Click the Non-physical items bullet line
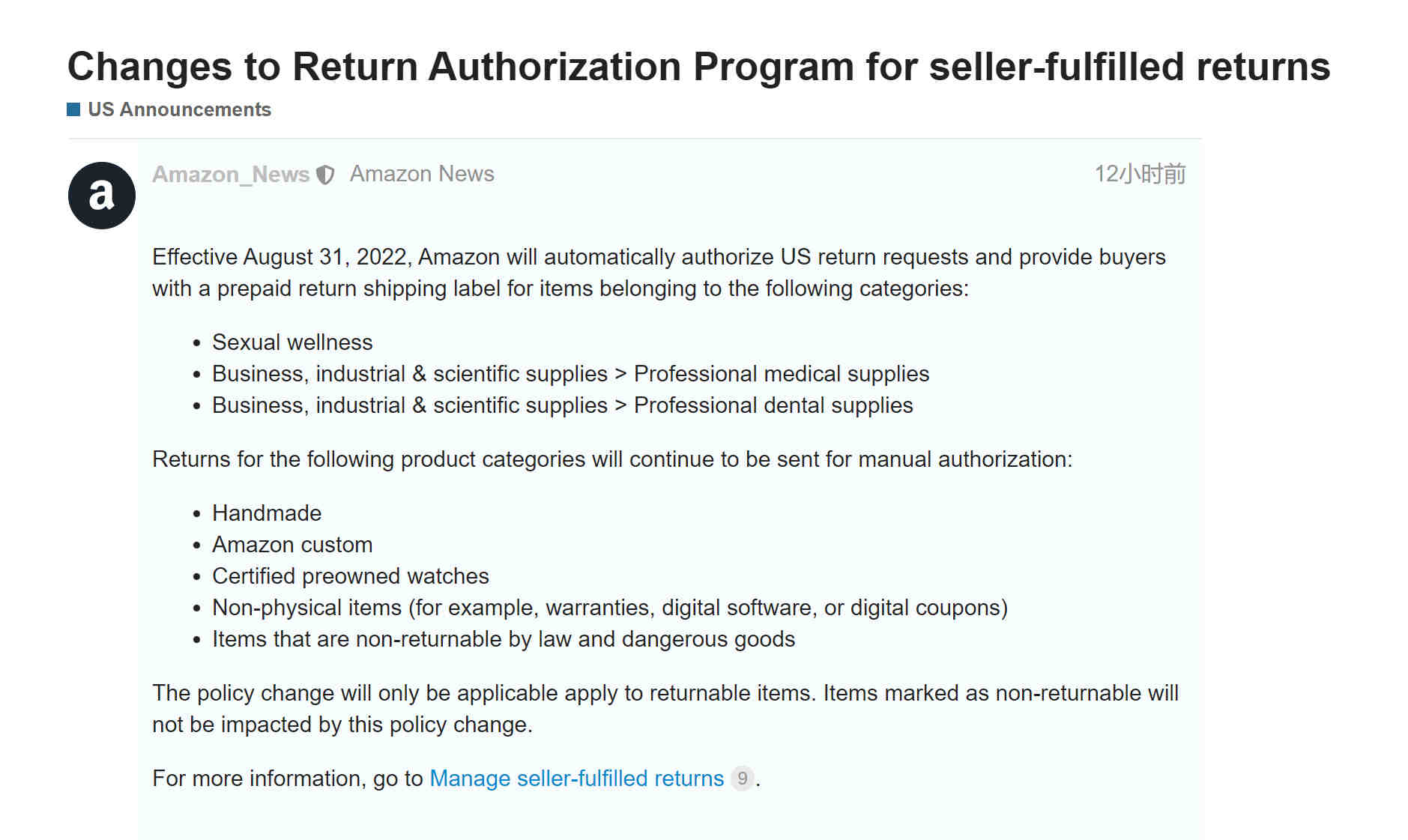The image size is (1408, 840). click(x=610, y=608)
